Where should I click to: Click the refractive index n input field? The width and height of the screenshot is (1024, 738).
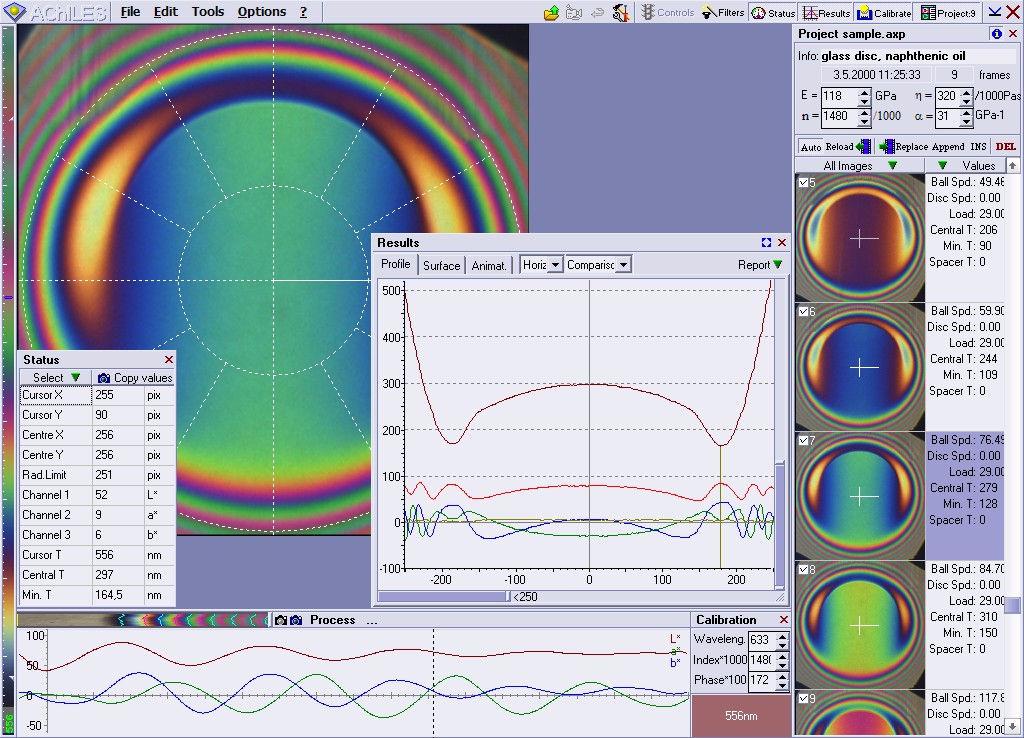839,116
